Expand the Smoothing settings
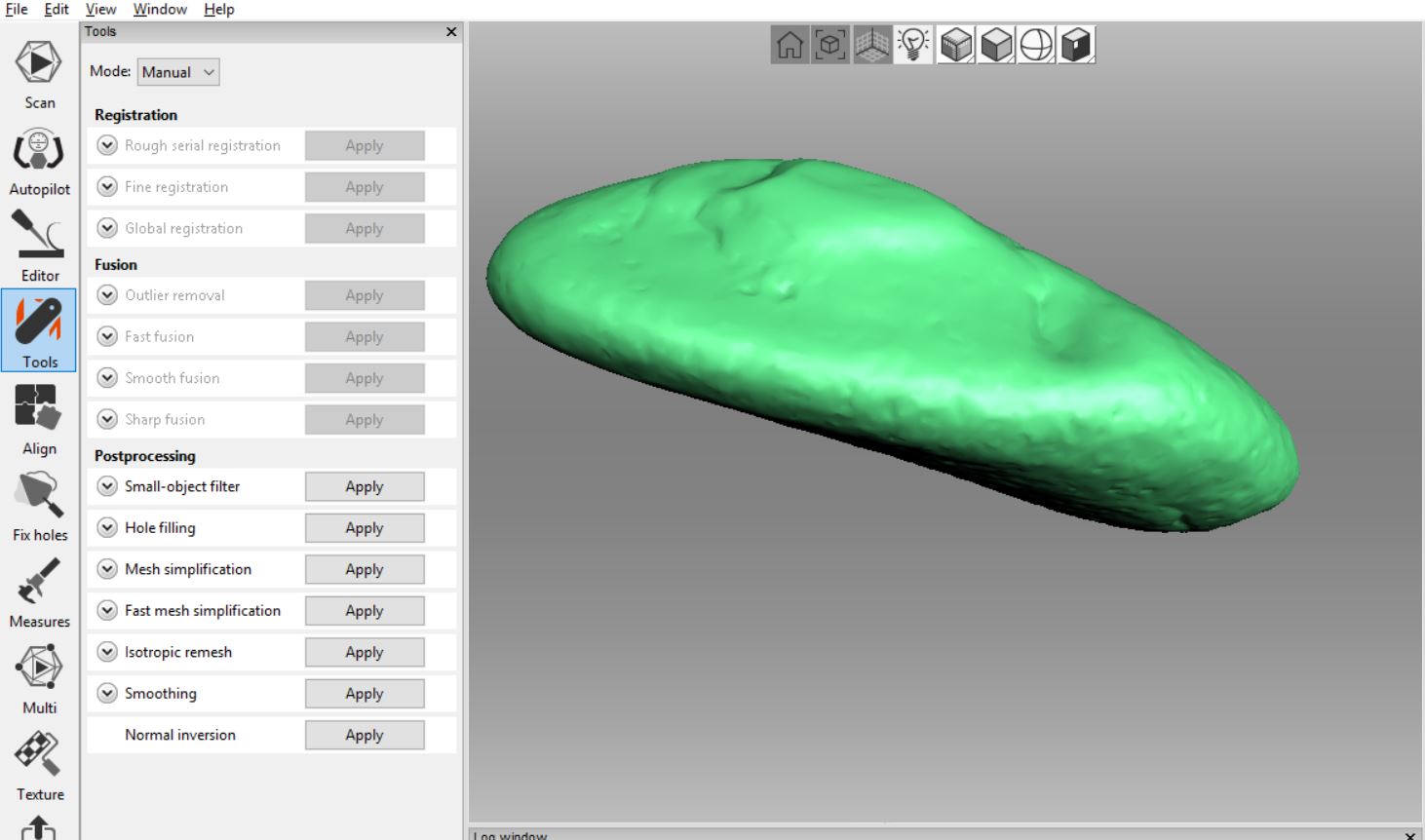Screen dimensions: 1425x840 [107, 694]
